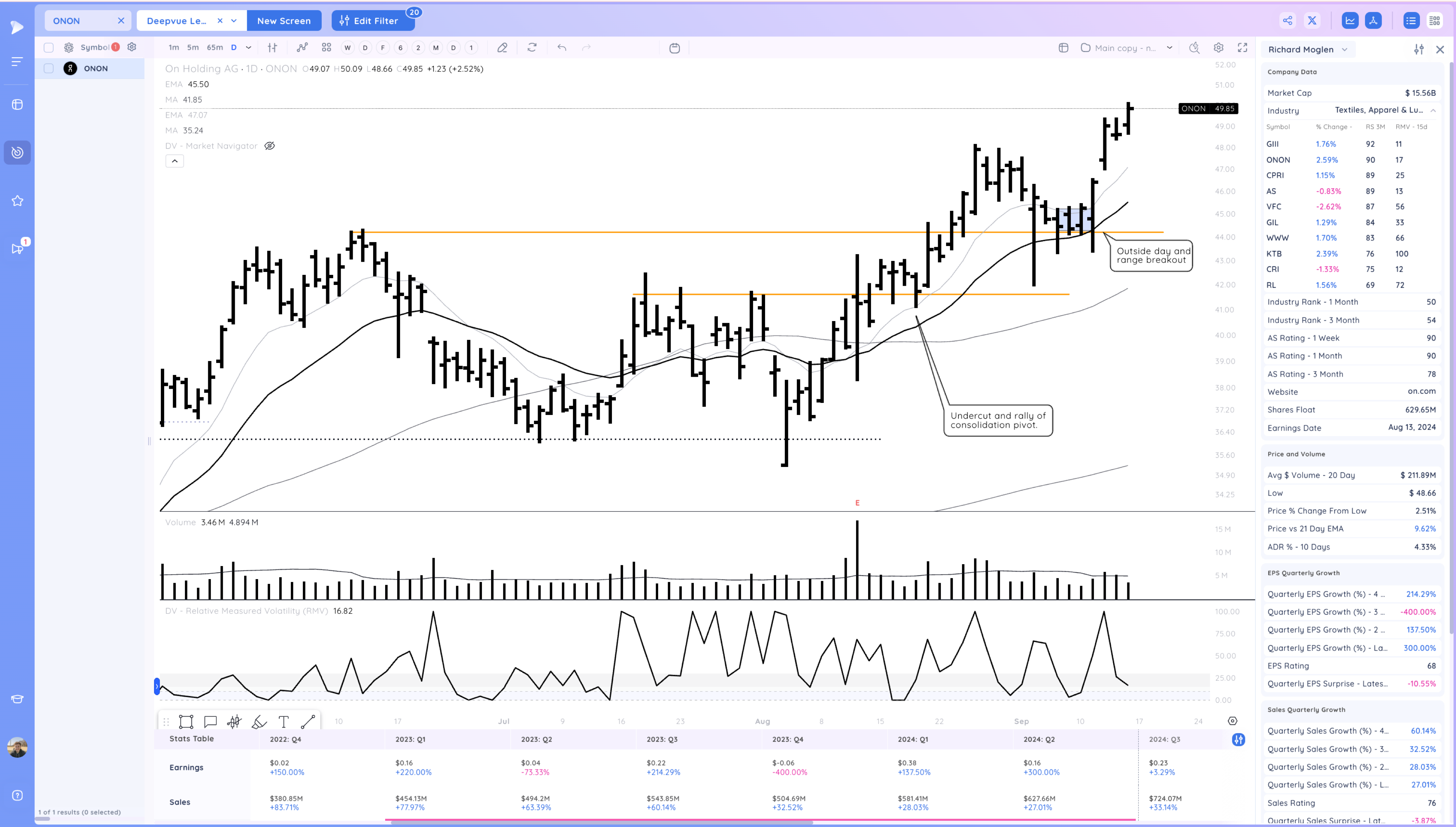
Task: Enter fullscreen chart mode
Action: (x=1242, y=48)
